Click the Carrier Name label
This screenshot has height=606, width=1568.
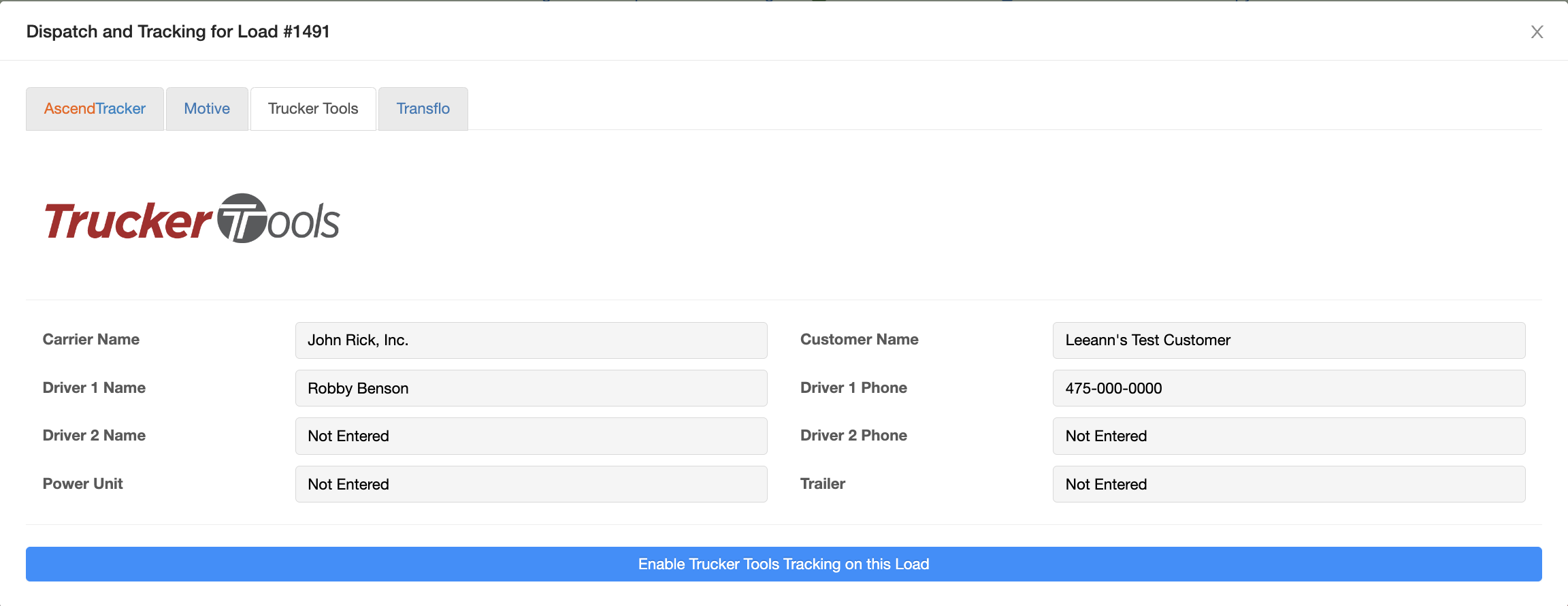click(x=91, y=339)
